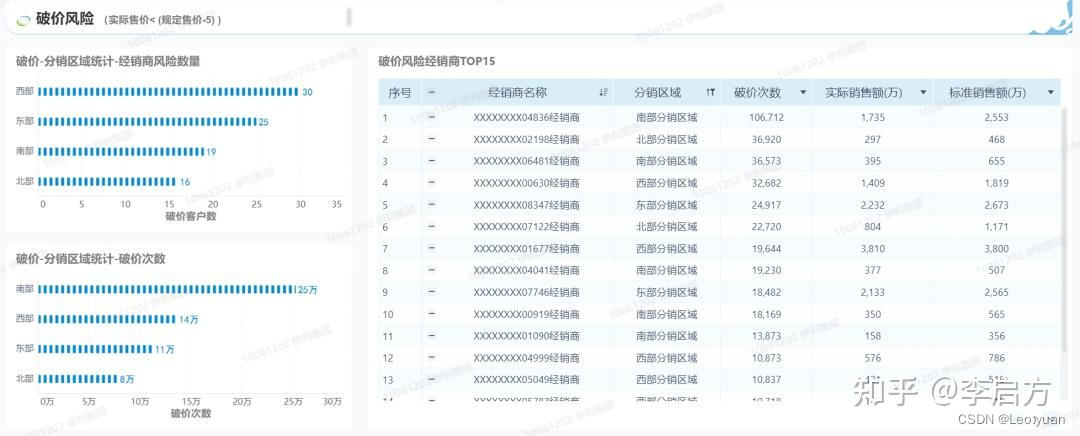Collapse row of XXXXXXXX04041经销商

coord(432,270)
